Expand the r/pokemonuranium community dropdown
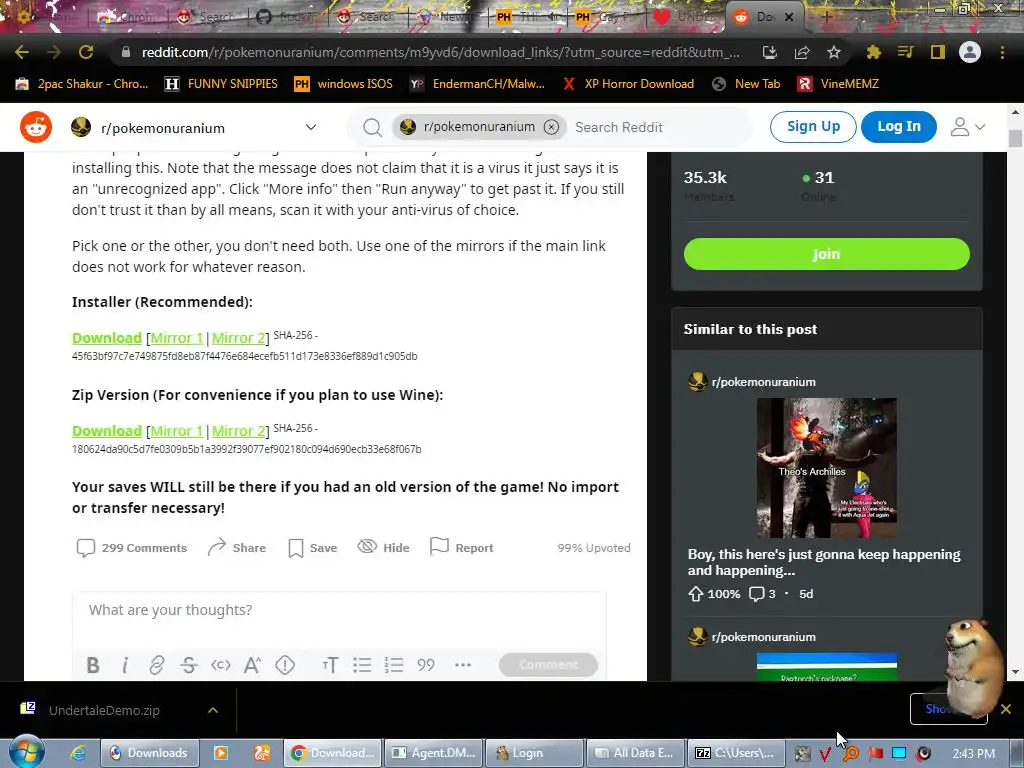Viewport: 1024px width, 768px height. tap(311, 127)
